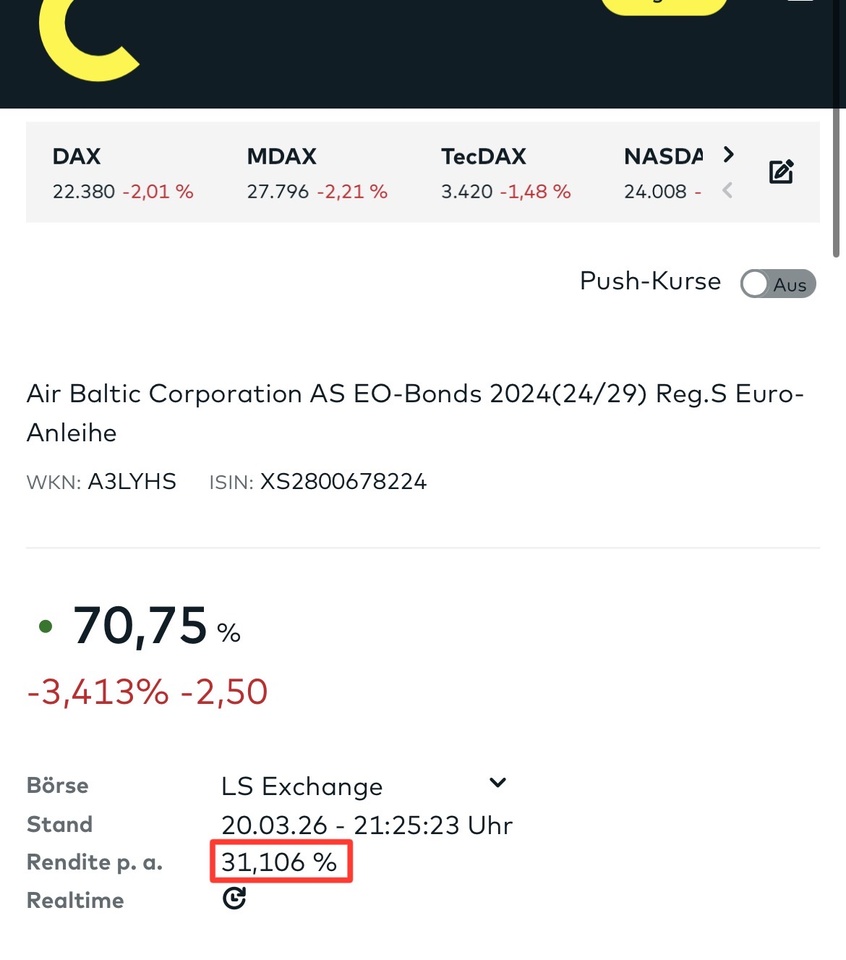Select the TecDAX index entry

[x=505, y=173]
